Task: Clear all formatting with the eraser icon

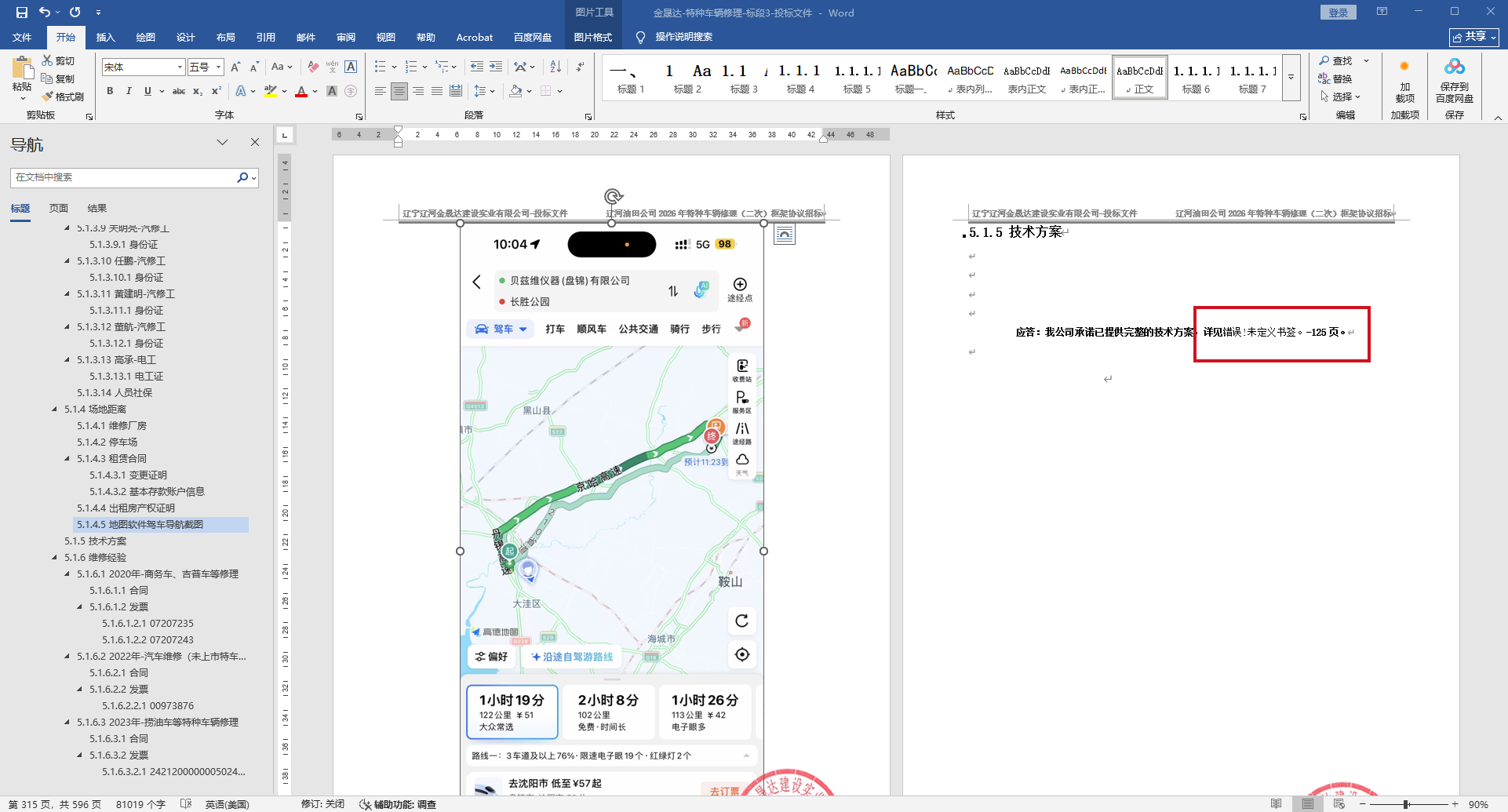Action: 313,67
